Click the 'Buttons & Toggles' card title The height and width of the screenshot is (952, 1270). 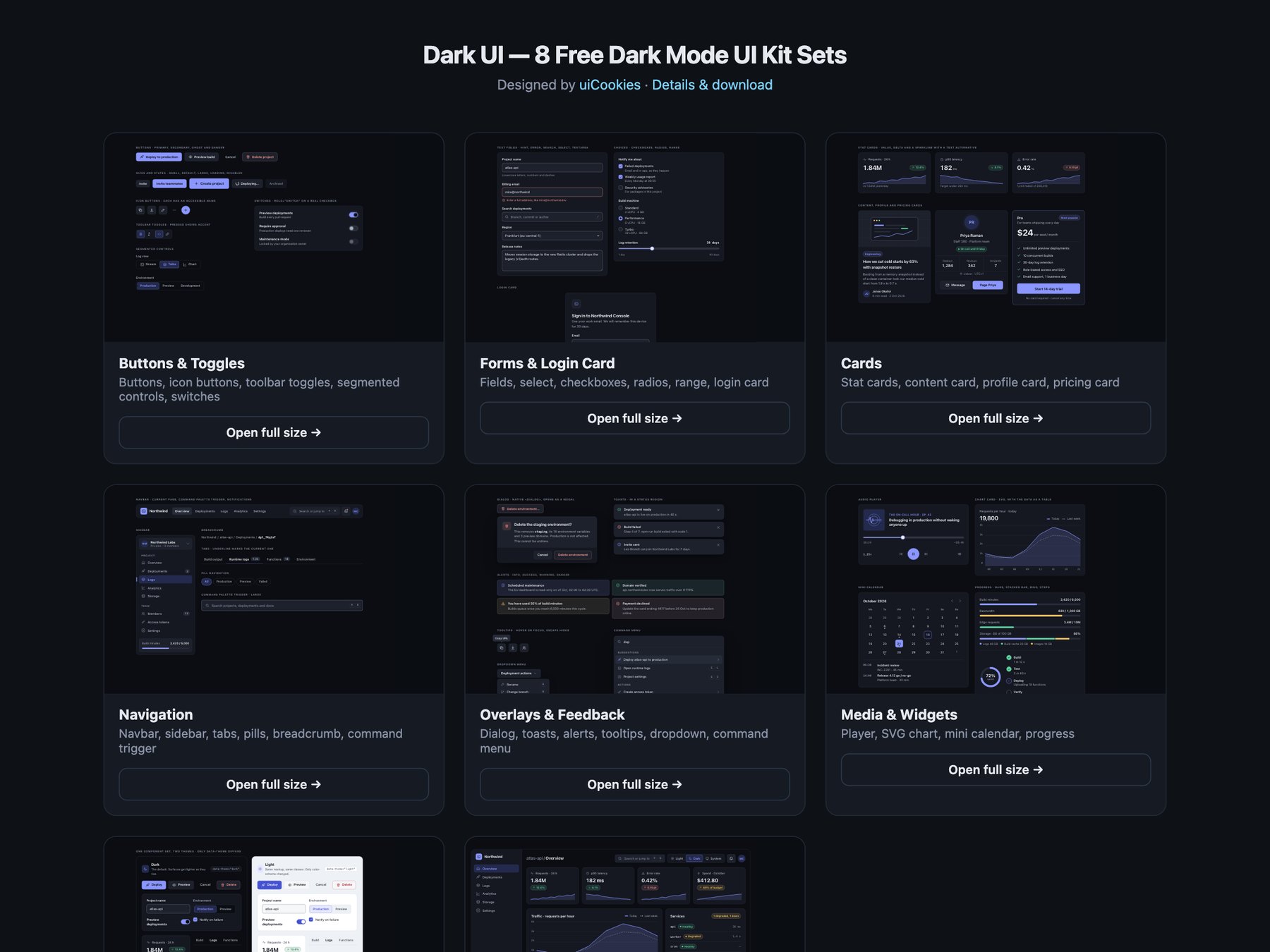point(181,363)
